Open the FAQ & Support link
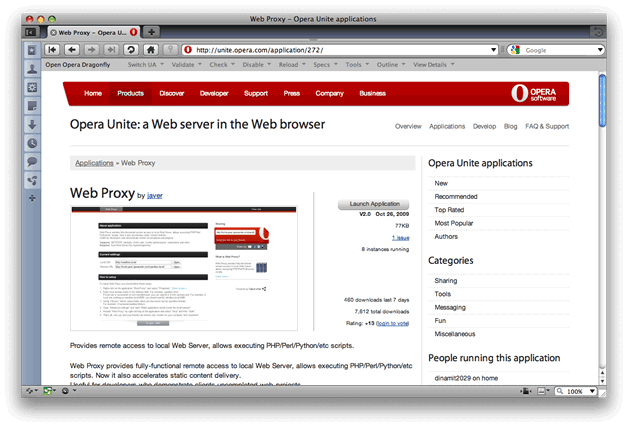The height and width of the screenshot is (427, 628). [x=547, y=127]
